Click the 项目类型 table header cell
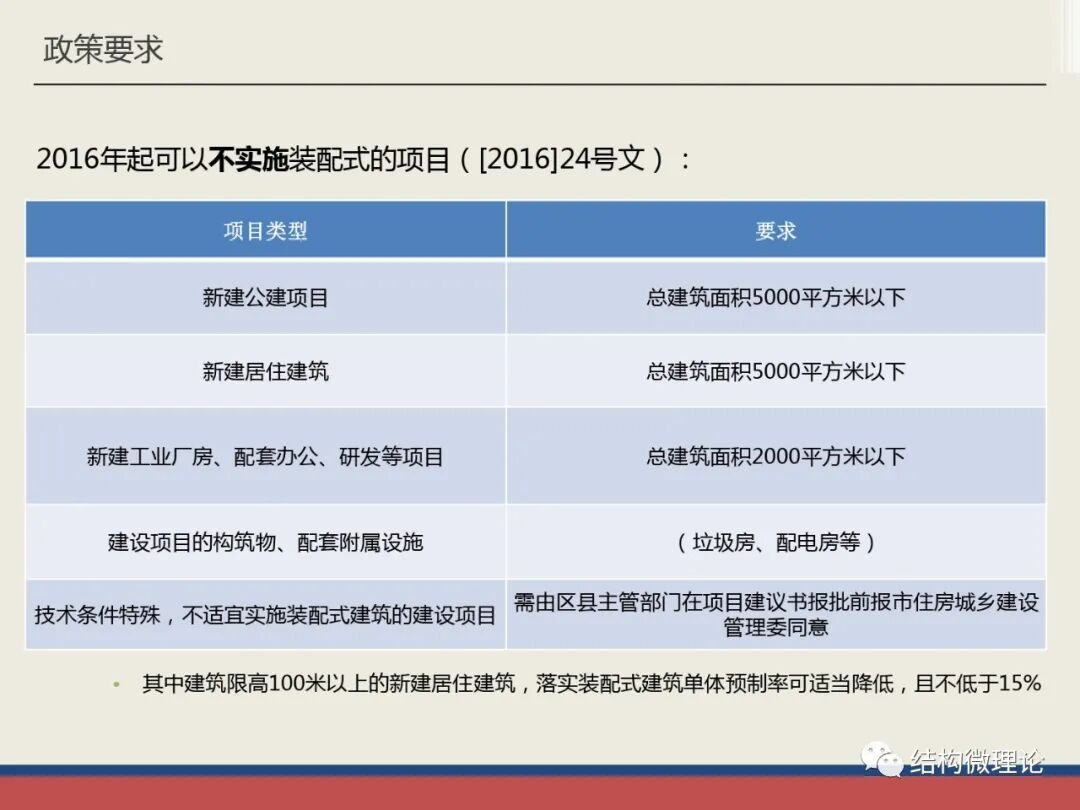 (268, 230)
